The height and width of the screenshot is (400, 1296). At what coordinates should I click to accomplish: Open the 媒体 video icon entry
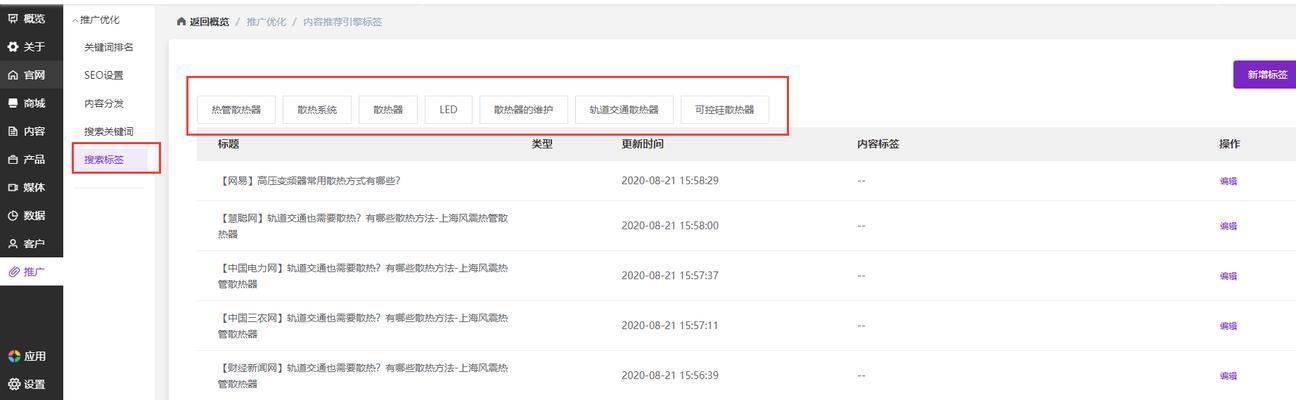click(13, 187)
